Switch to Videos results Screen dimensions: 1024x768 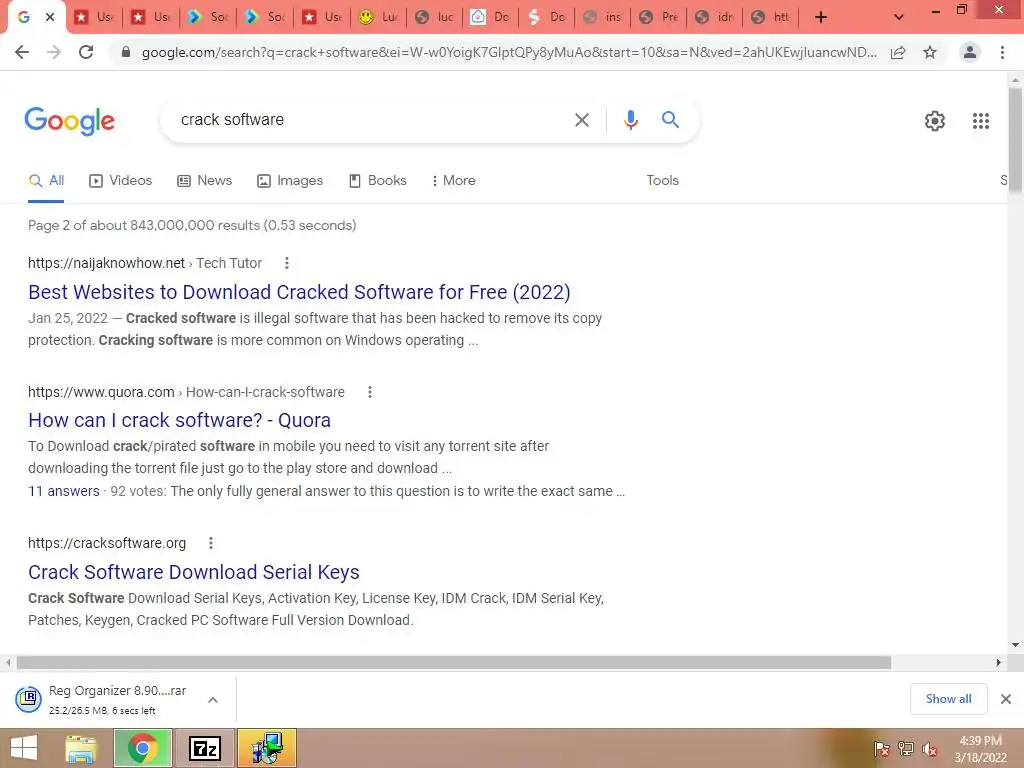tap(121, 181)
